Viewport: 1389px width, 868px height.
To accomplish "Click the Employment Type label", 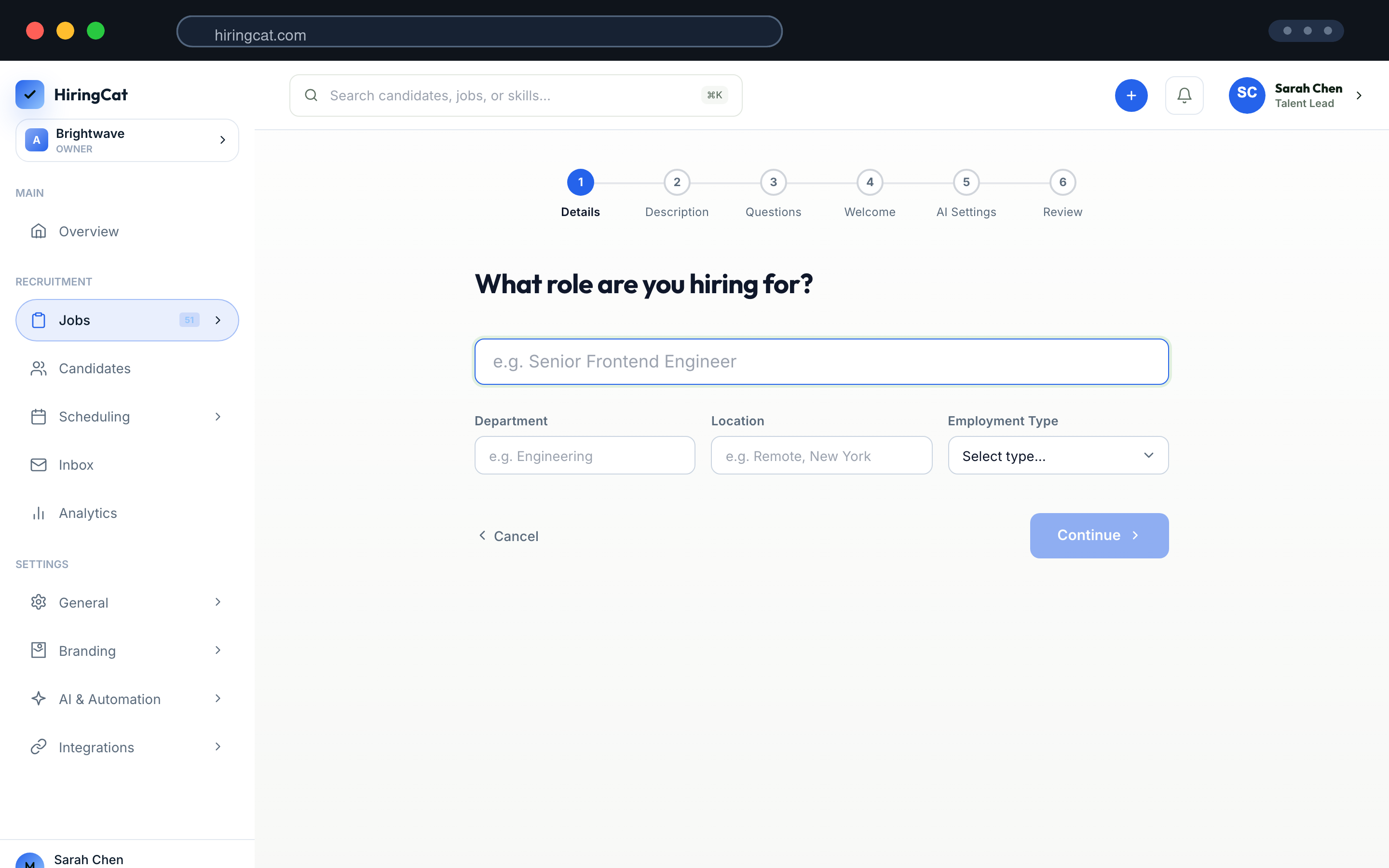I will click(1003, 421).
